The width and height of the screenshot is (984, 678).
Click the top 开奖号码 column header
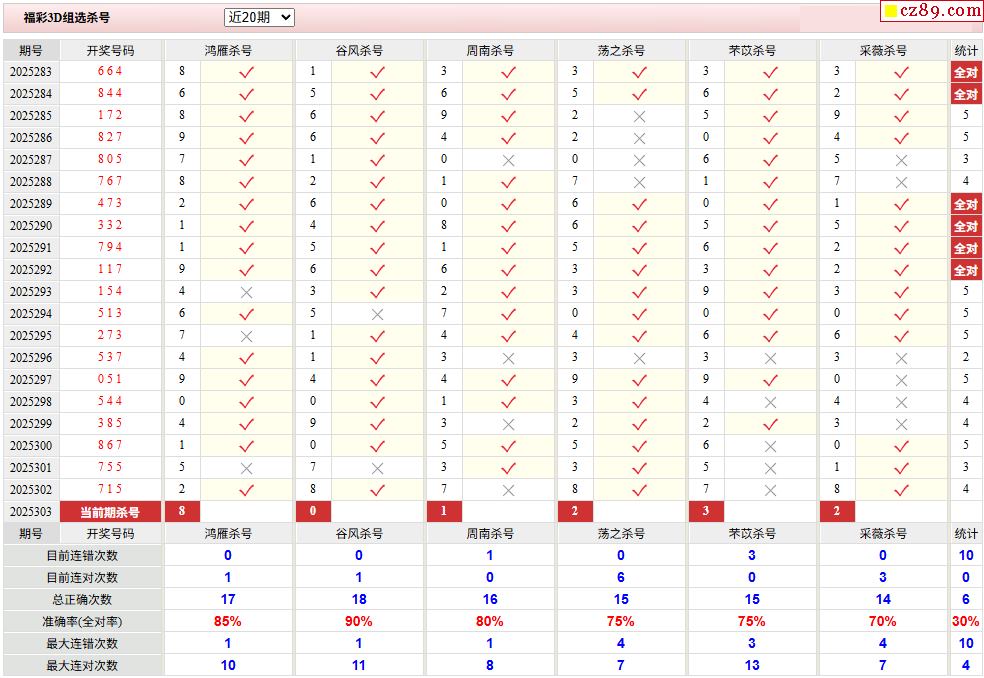110,51
